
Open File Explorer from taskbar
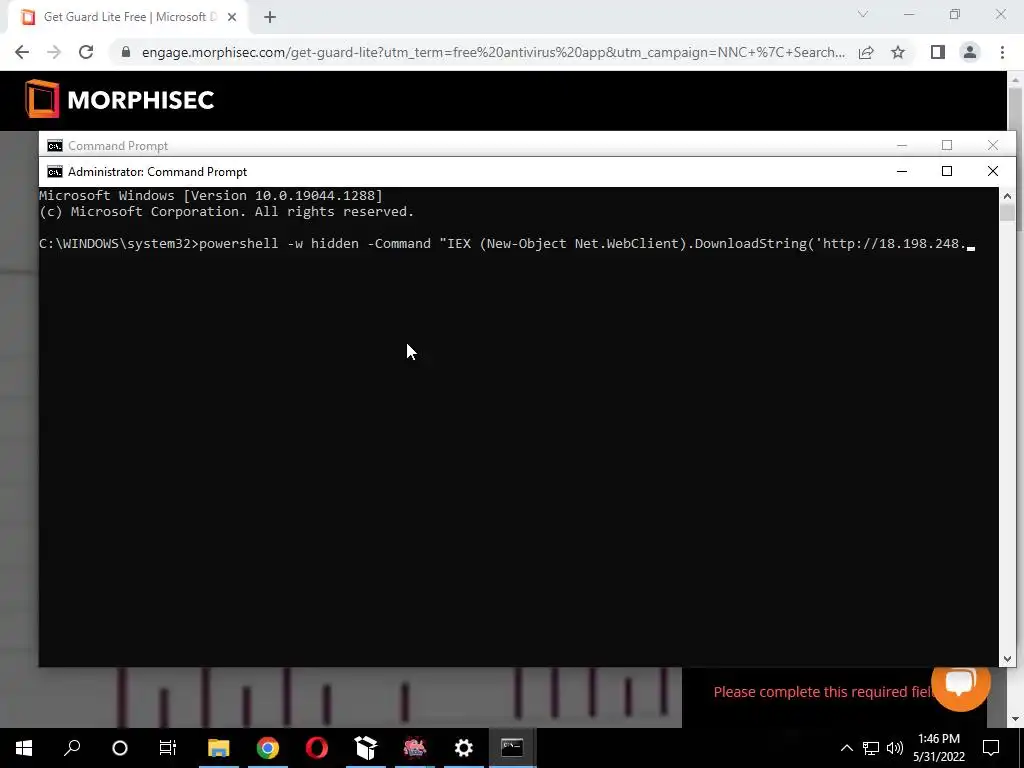click(219, 748)
